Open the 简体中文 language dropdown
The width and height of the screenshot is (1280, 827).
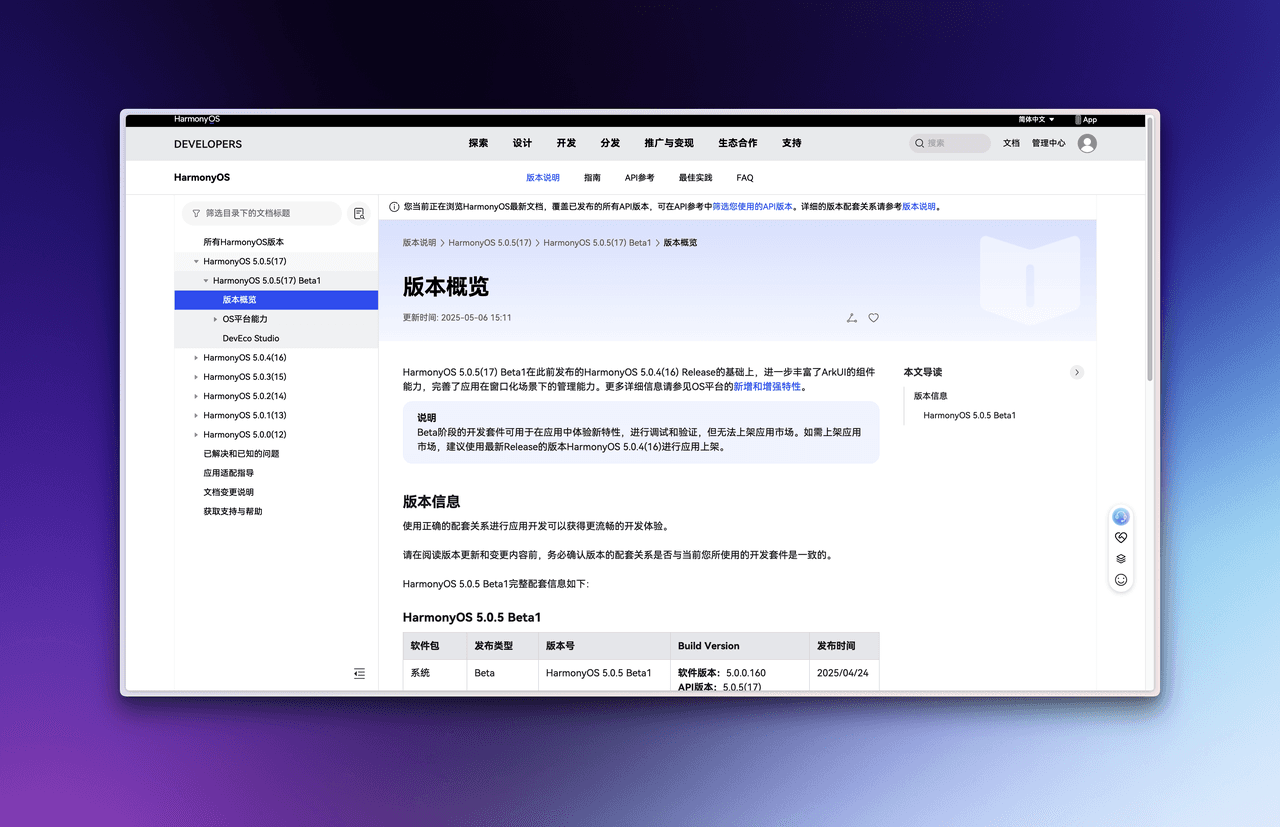tap(1036, 120)
